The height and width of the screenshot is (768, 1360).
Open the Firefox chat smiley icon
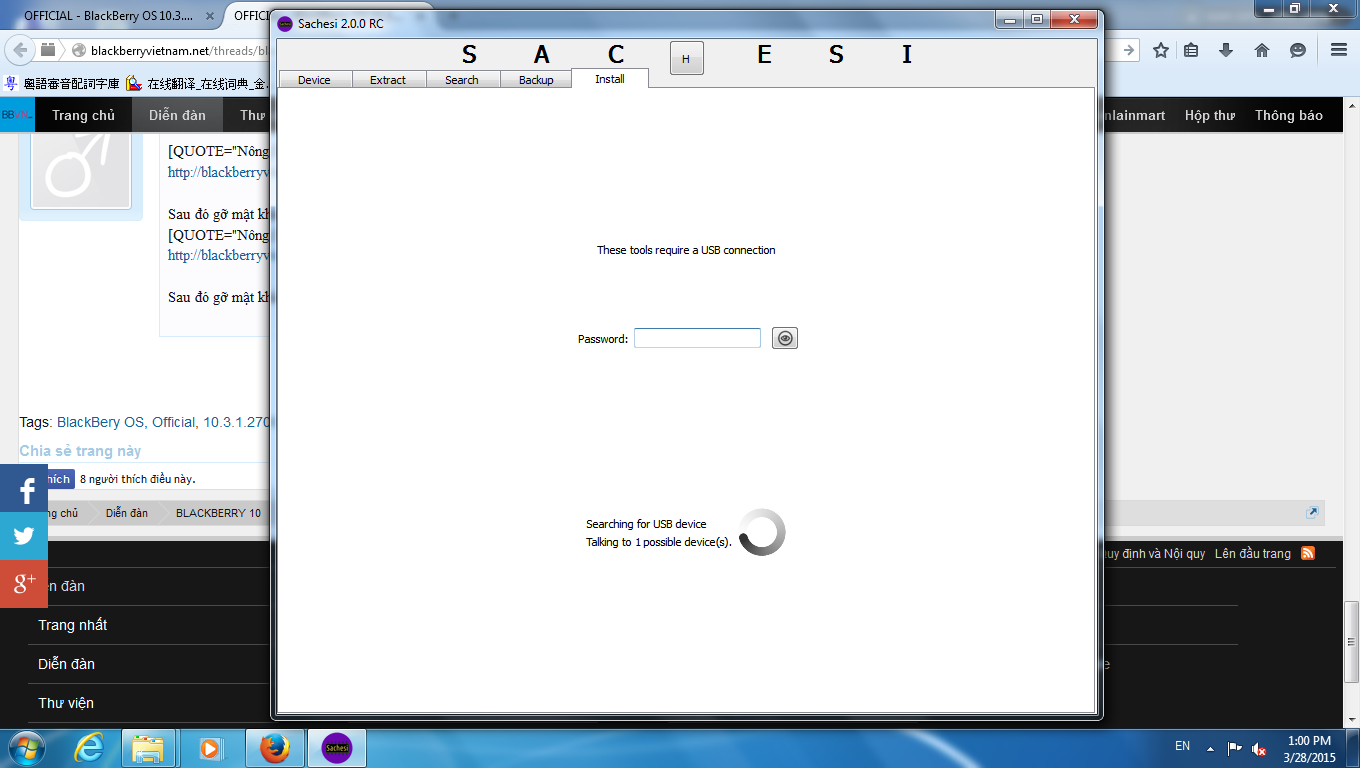1298,50
